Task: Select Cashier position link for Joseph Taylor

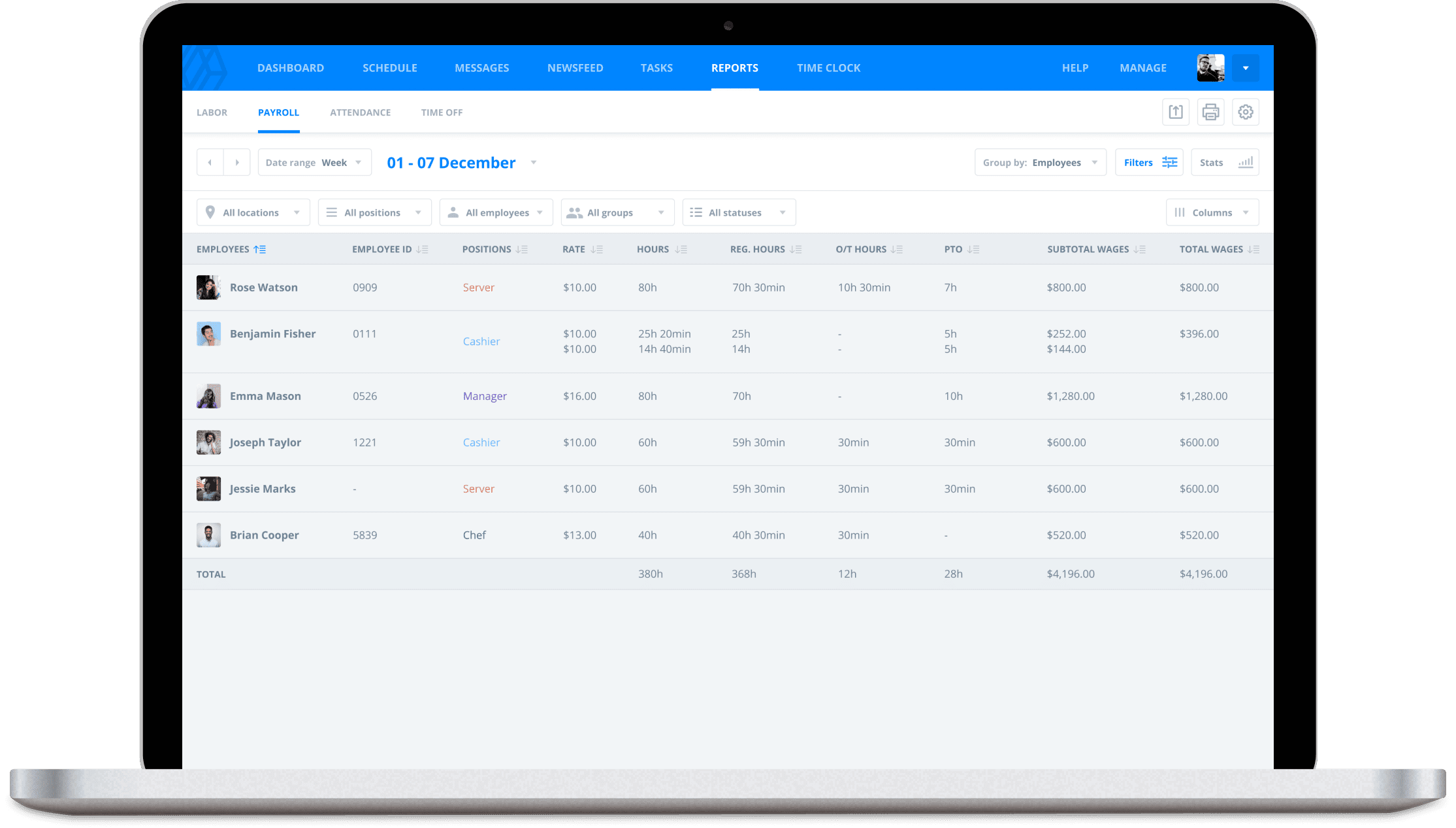Action: [x=481, y=442]
